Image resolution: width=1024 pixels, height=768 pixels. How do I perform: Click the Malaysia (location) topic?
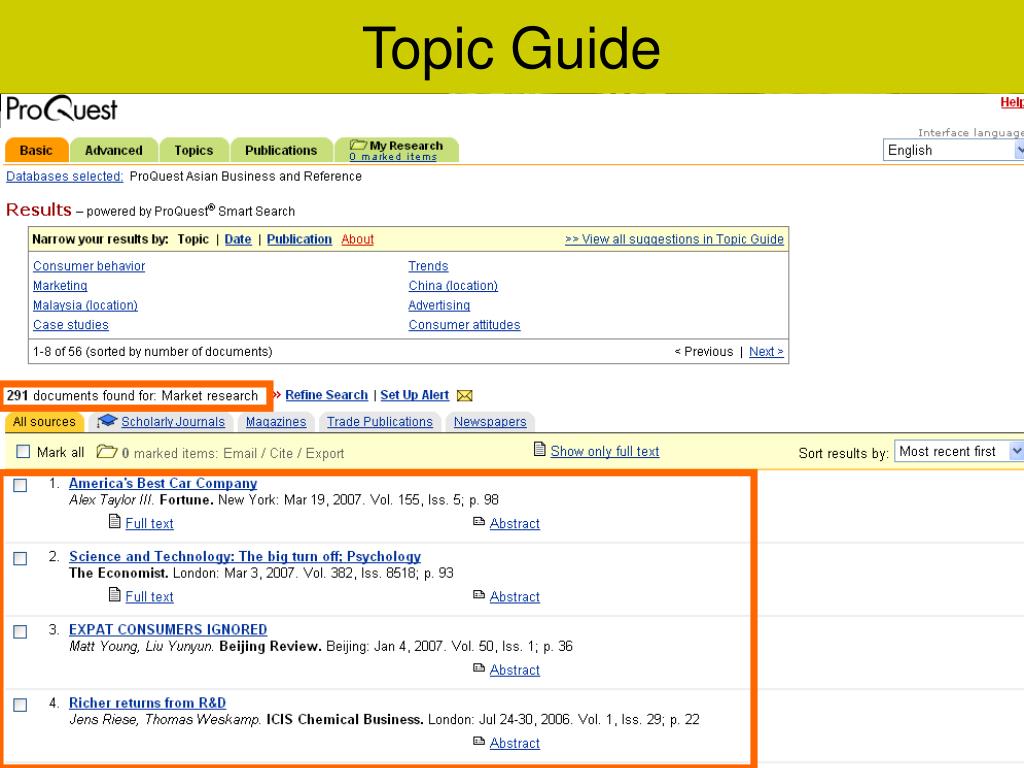(x=86, y=305)
